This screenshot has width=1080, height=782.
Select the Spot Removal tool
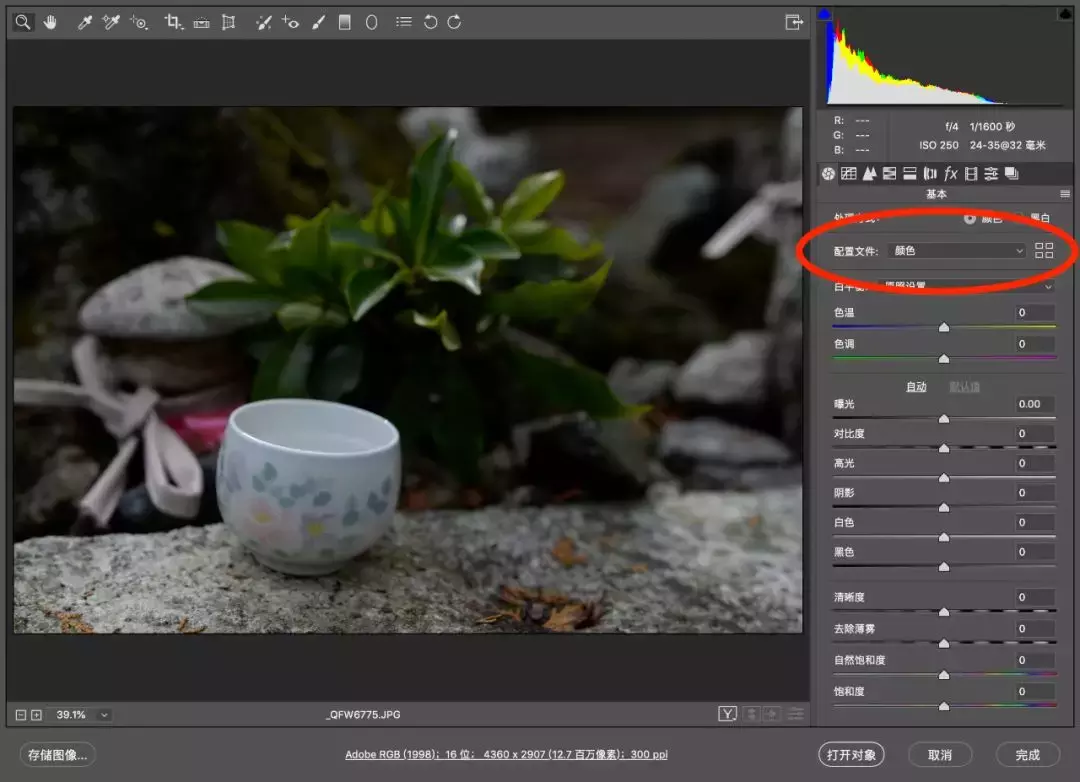[264, 22]
